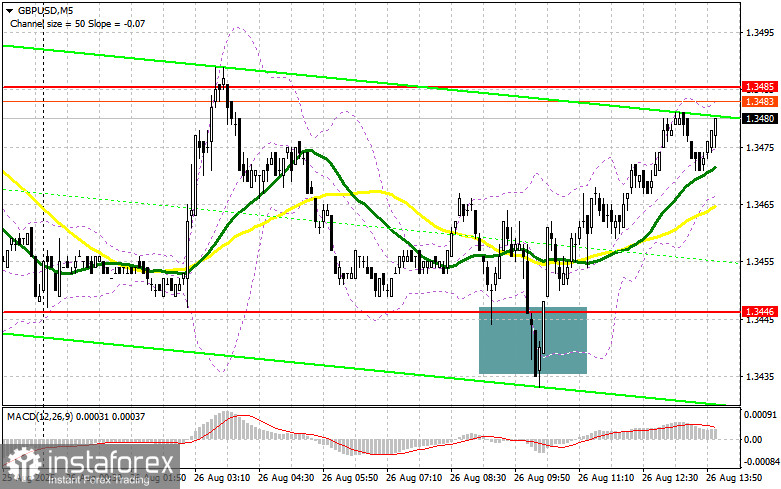Click the '26 Aug 05:50' time label
This screenshot has width=781, height=489.
[x=350, y=478]
